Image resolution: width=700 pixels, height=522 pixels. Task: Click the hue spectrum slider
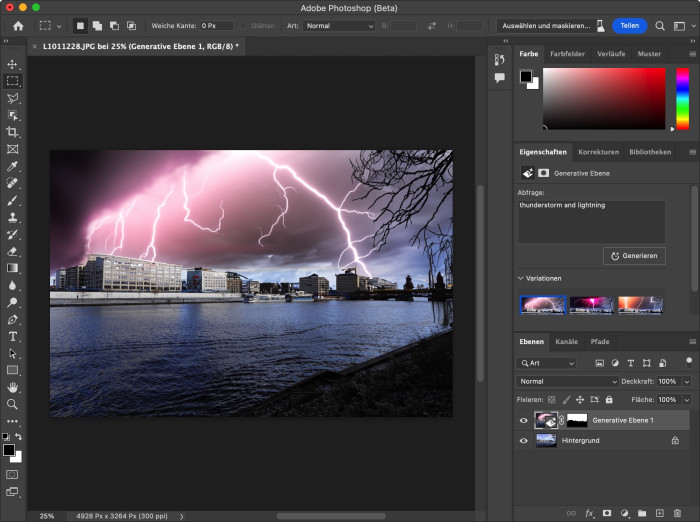682,99
